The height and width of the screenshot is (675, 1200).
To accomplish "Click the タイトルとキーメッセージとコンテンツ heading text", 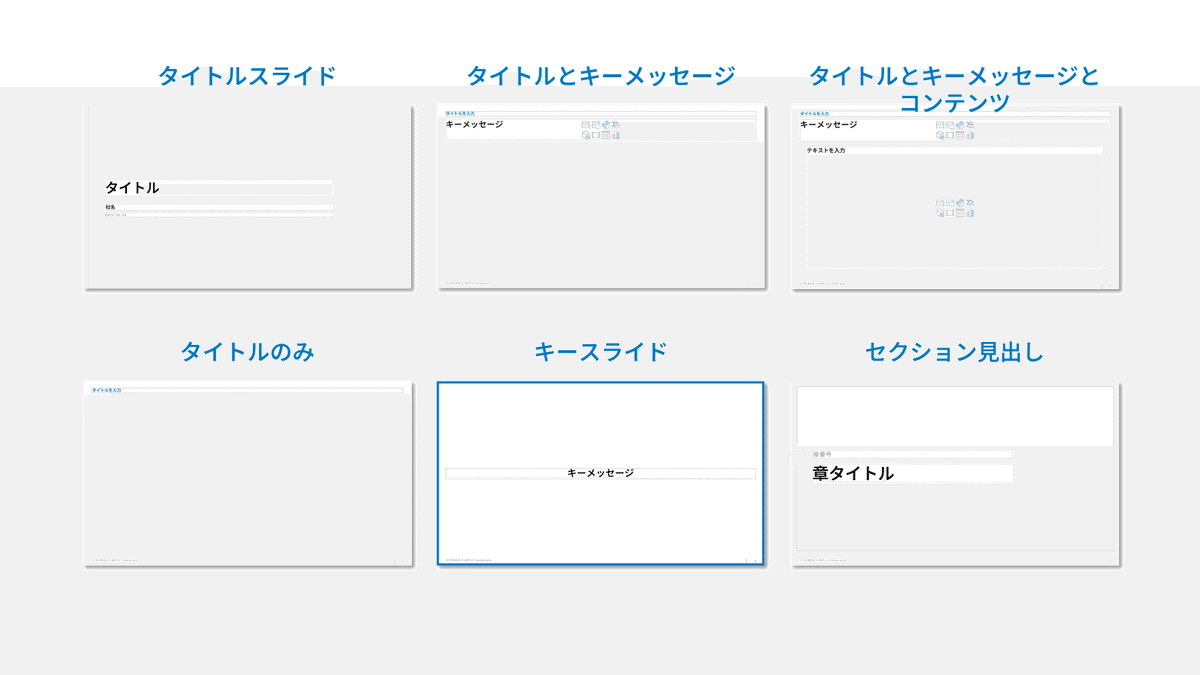I will [954, 88].
